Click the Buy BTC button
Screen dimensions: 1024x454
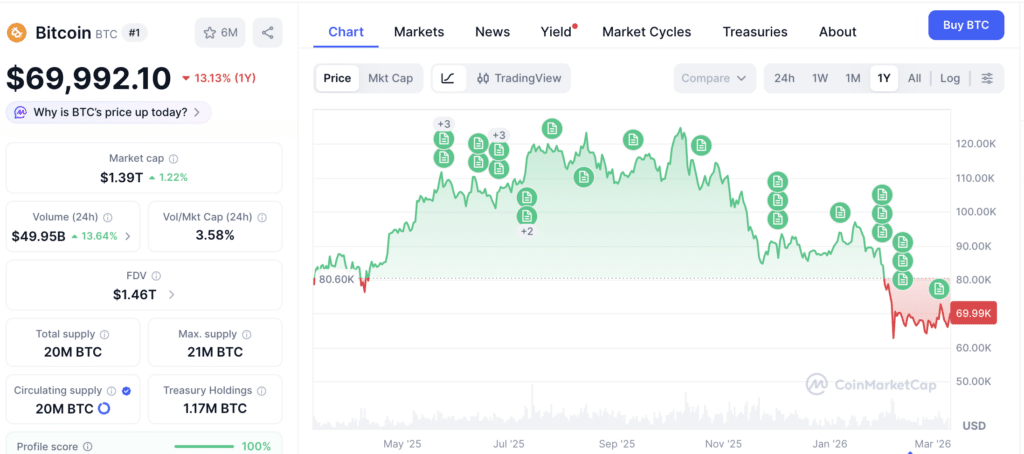[x=966, y=25]
